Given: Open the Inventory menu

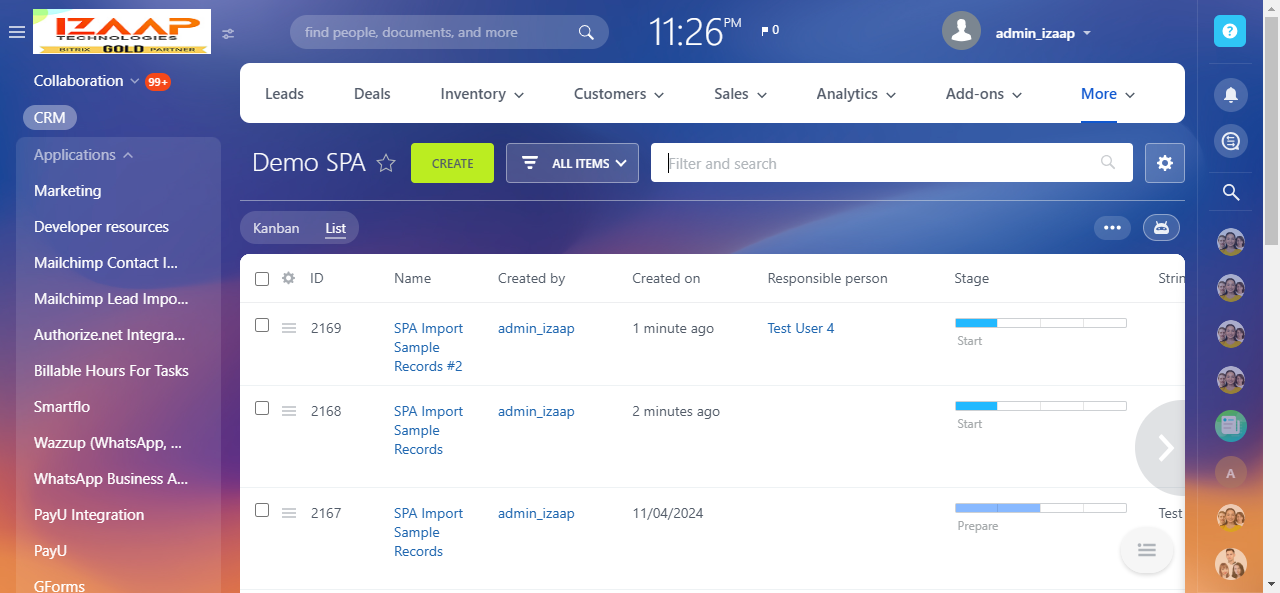Looking at the screenshot, I should (x=482, y=94).
